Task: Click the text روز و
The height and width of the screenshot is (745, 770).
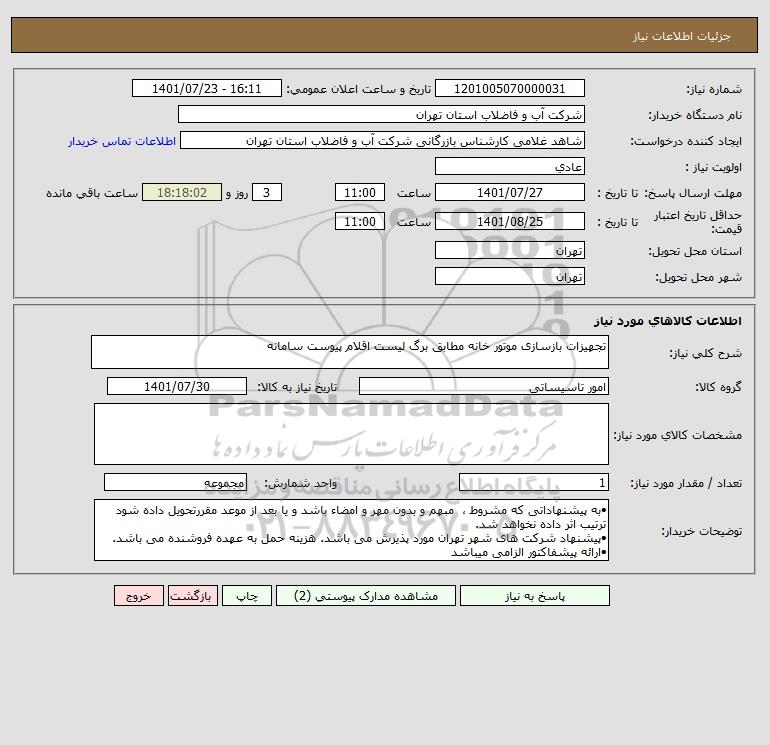Action: pos(237,193)
